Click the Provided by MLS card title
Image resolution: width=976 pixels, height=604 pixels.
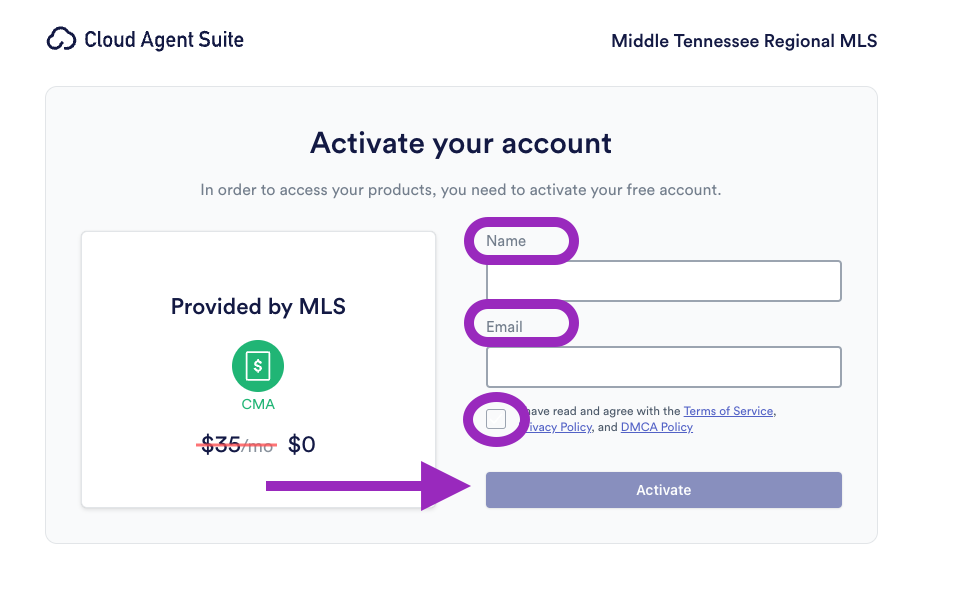click(x=258, y=307)
